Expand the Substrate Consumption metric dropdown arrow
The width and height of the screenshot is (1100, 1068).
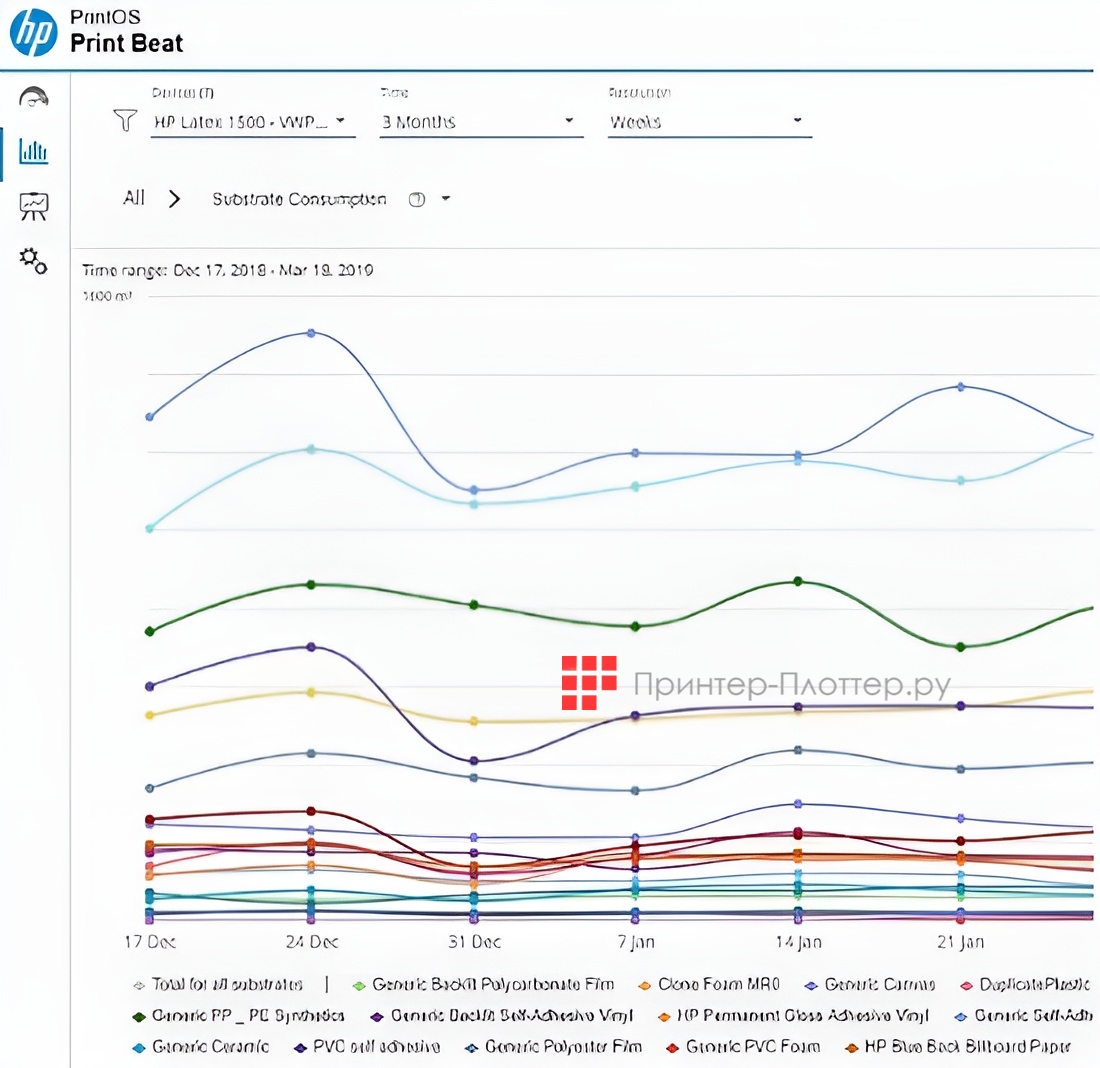tap(445, 199)
